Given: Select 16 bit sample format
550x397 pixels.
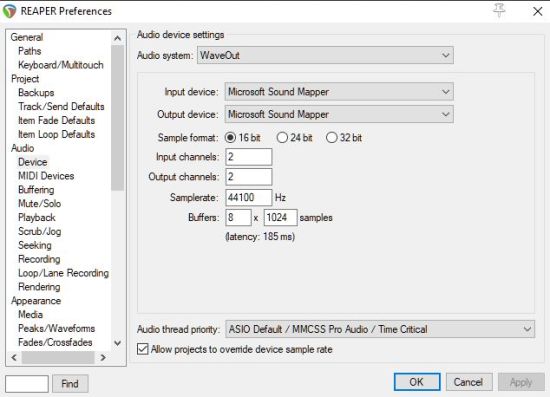Looking at the screenshot, I should pyautogui.click(x=243, y=137).
